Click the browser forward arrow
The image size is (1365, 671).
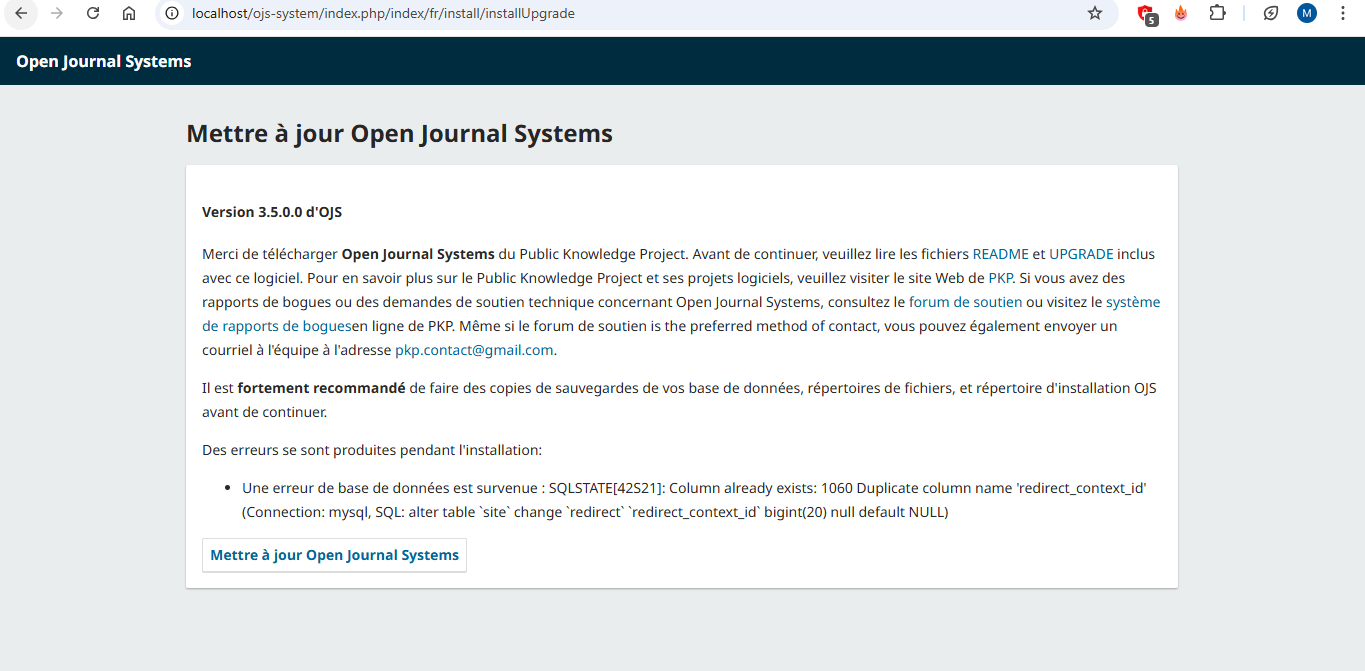57,13
